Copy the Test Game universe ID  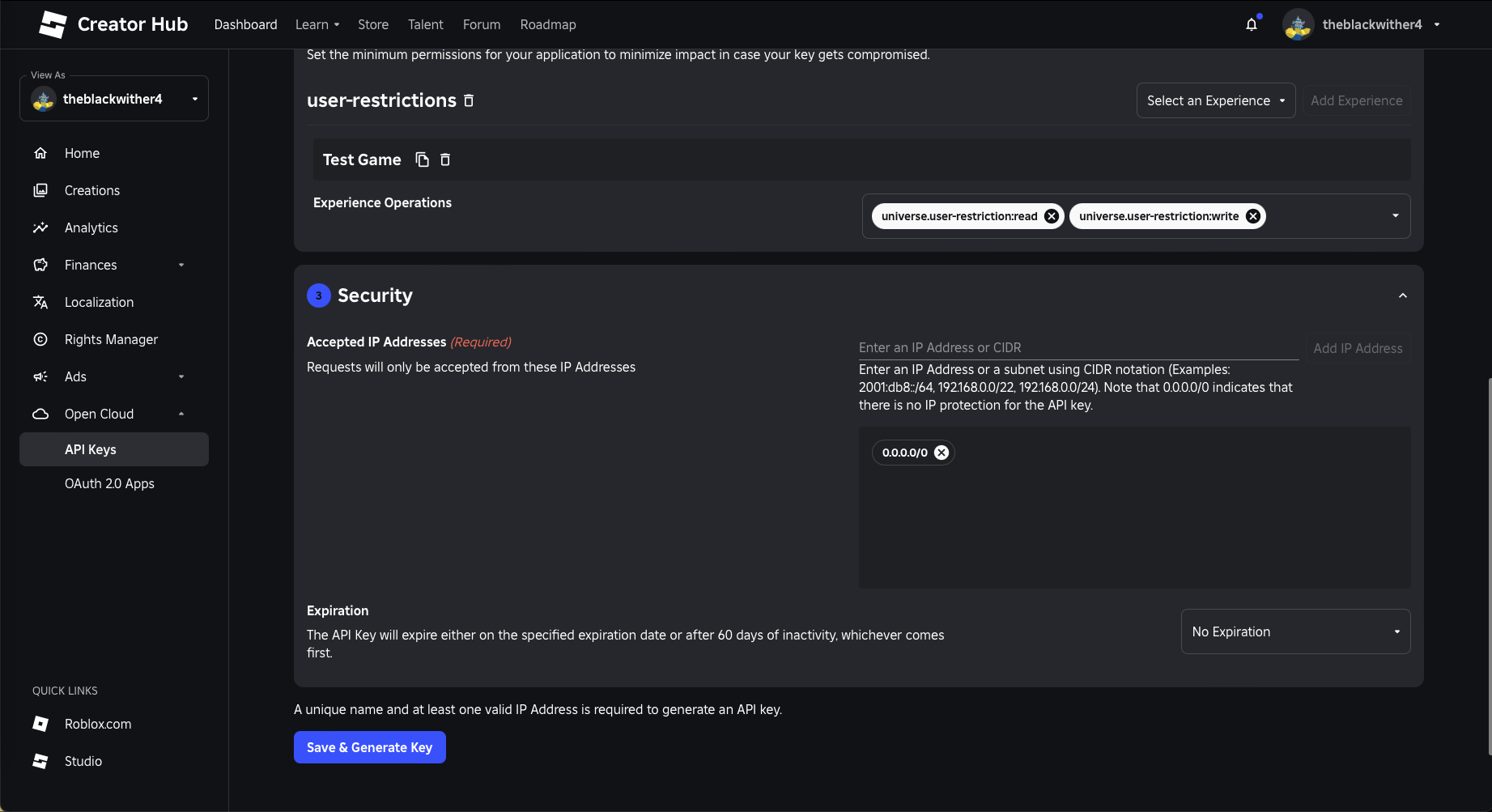[x=422, y=159]
